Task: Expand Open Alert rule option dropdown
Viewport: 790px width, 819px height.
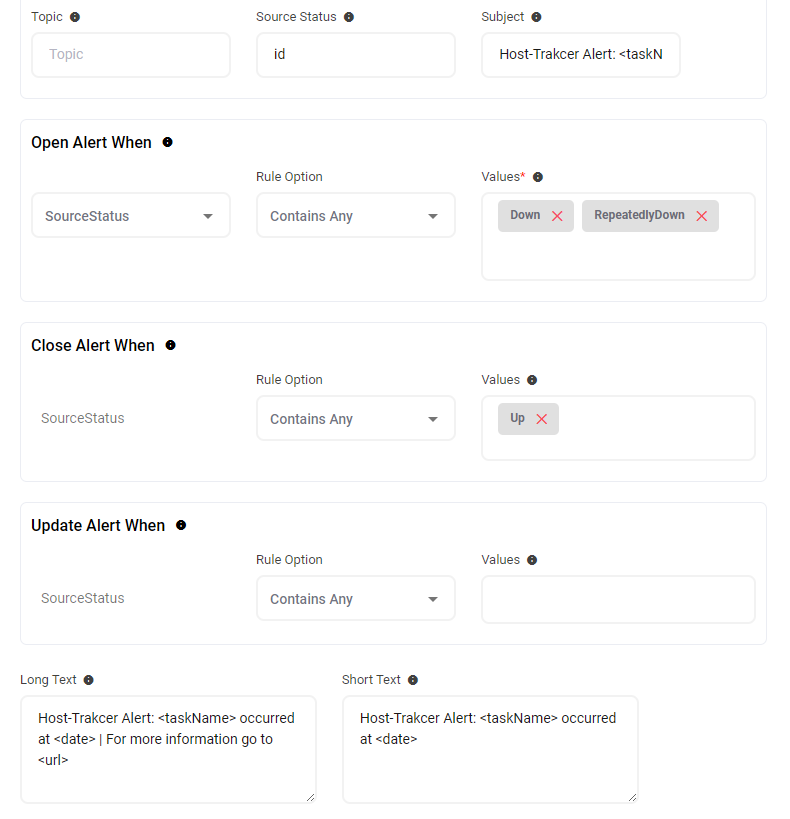Action: point(356,216)
